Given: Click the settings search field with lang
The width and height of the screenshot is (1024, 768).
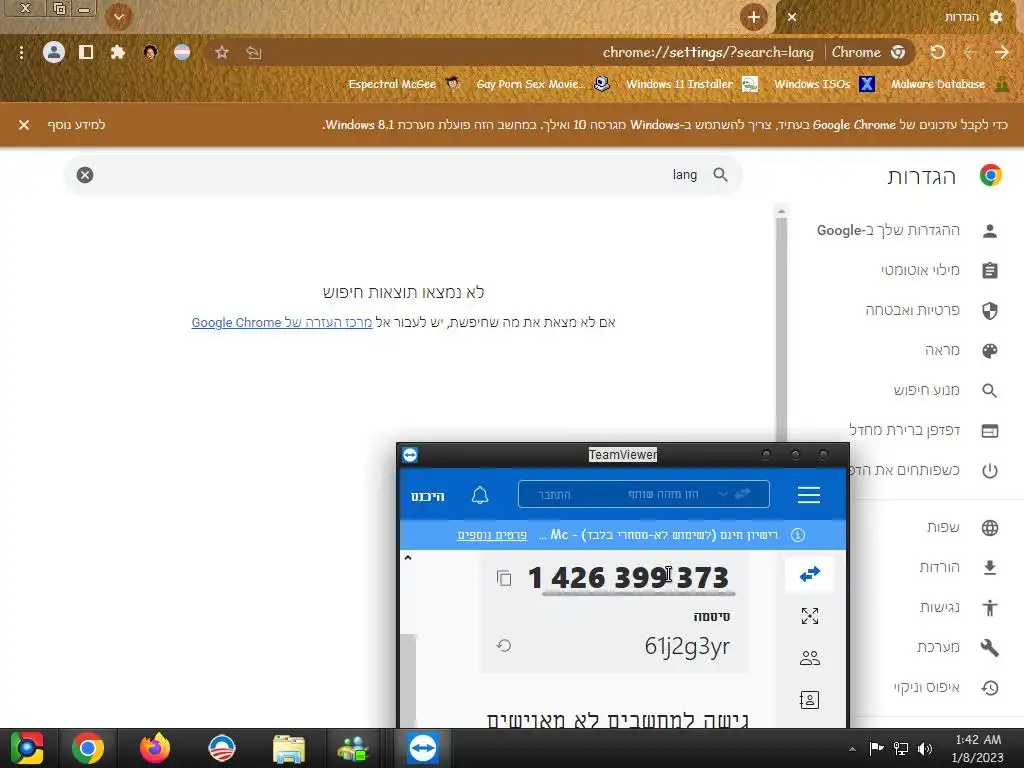Looking at the screenshot, I should [403, 175].
